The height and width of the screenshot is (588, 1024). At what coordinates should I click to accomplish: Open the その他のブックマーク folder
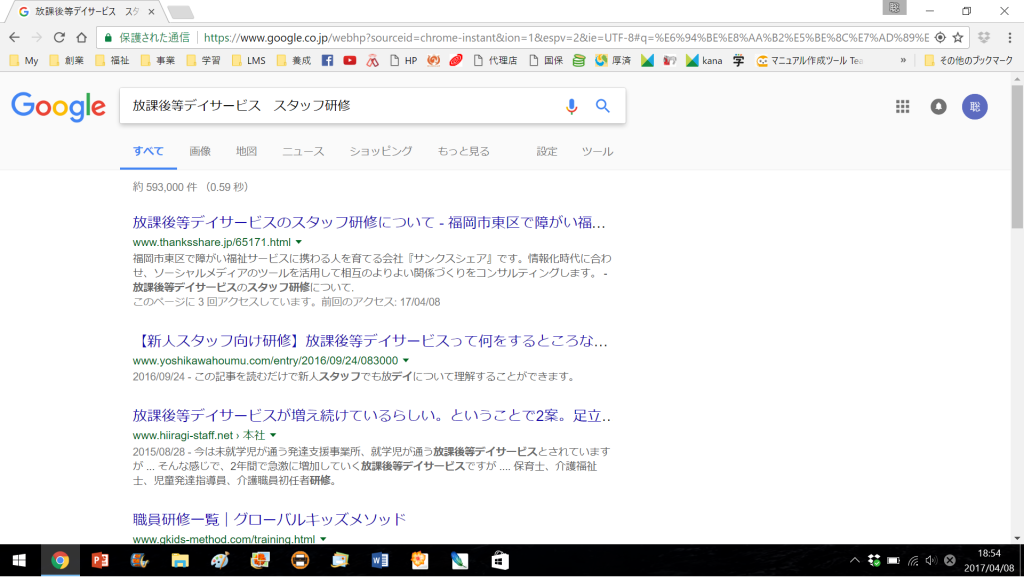(968, 61)
